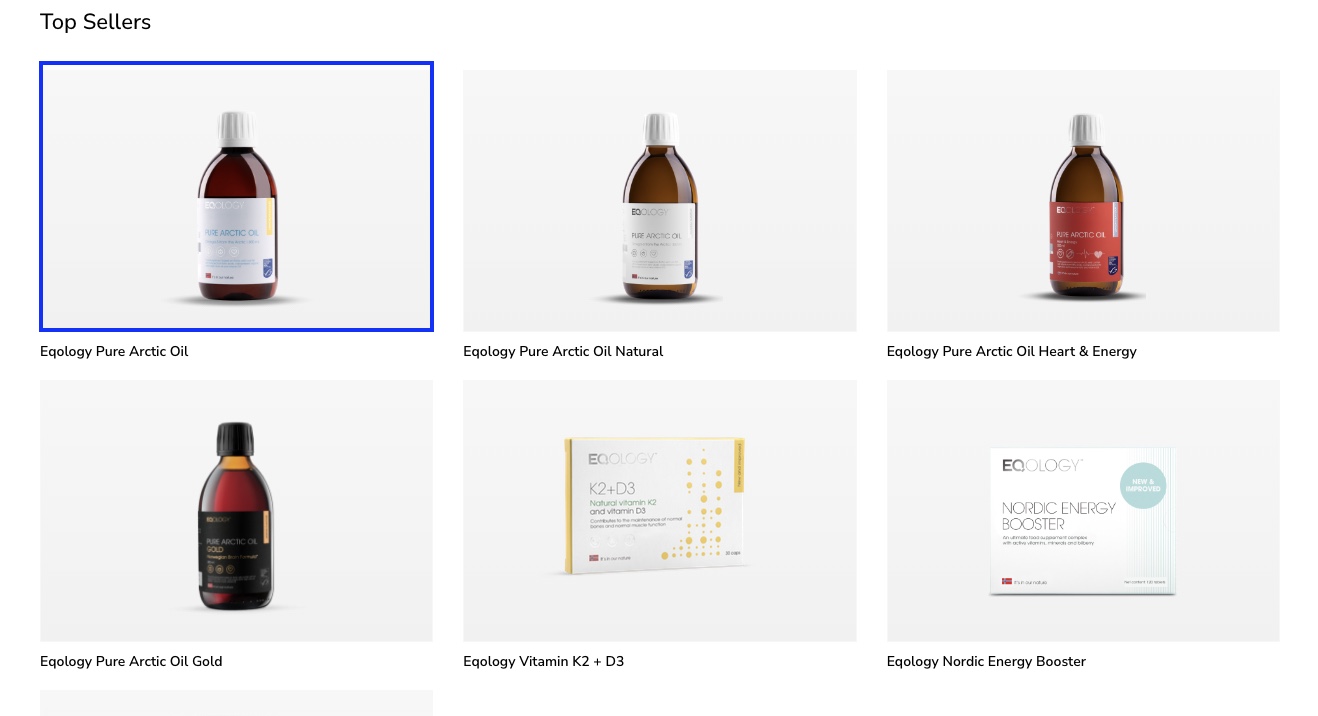Viewport: 1318px width, 716px height.
Task: Click the 'Eqology Pure Arctic Oil Natural' title
Action: (x=563, y=352)
